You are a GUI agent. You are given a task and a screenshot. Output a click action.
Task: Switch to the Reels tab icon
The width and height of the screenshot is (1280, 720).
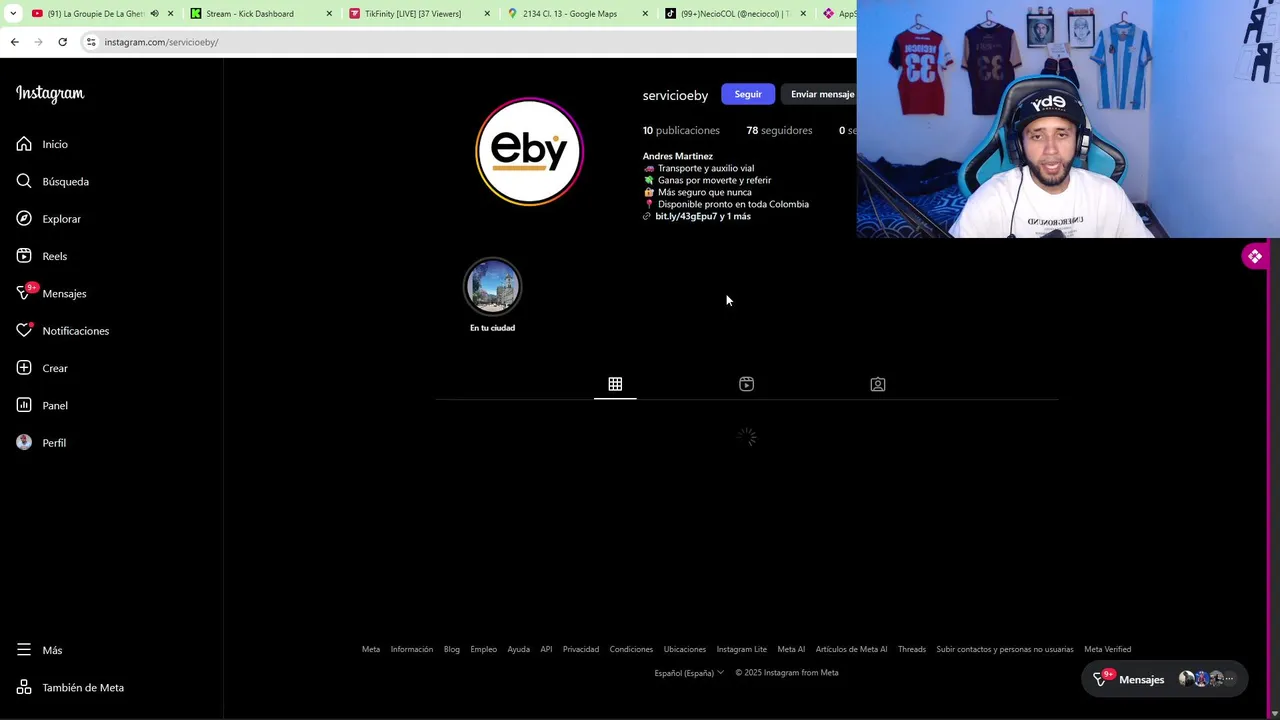[x=746, y=384]
